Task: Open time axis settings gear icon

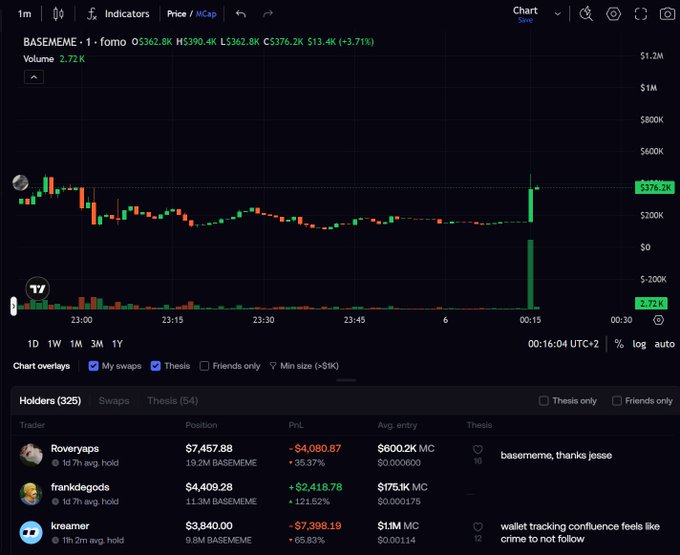Action: click(658, 320)
